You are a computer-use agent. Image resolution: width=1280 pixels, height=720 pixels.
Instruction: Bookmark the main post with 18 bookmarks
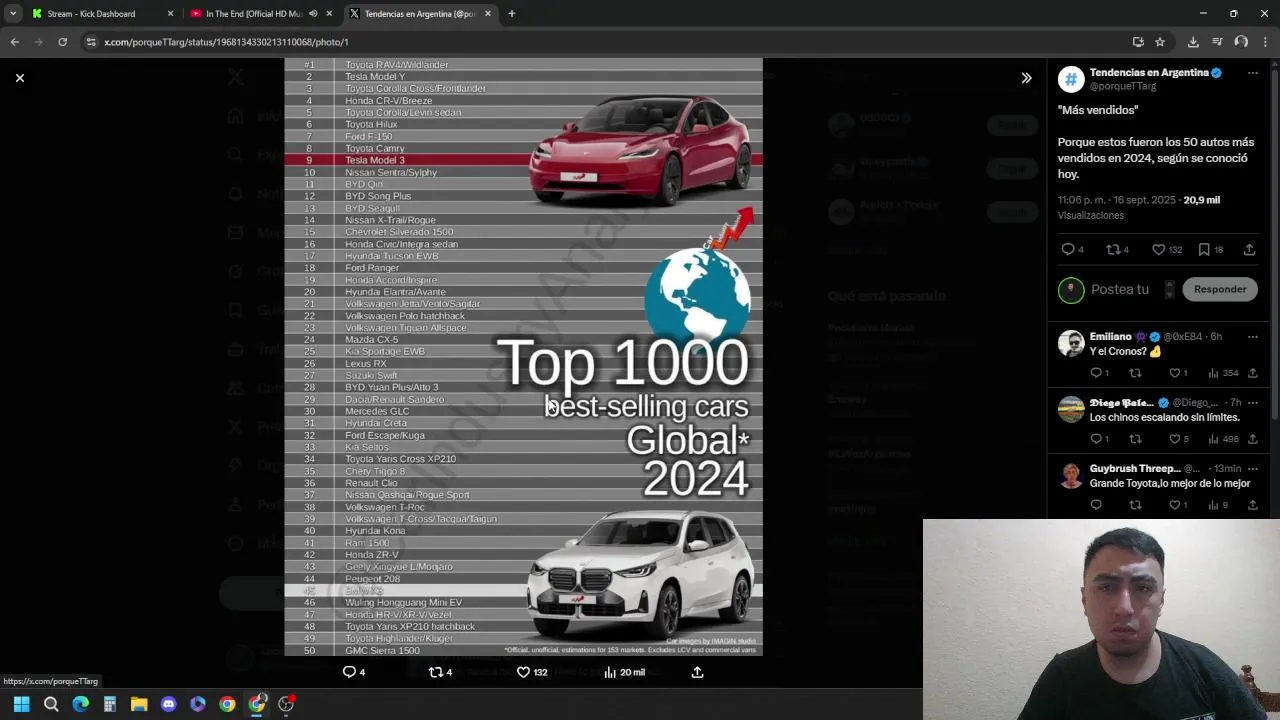(x=1204, y=249)
